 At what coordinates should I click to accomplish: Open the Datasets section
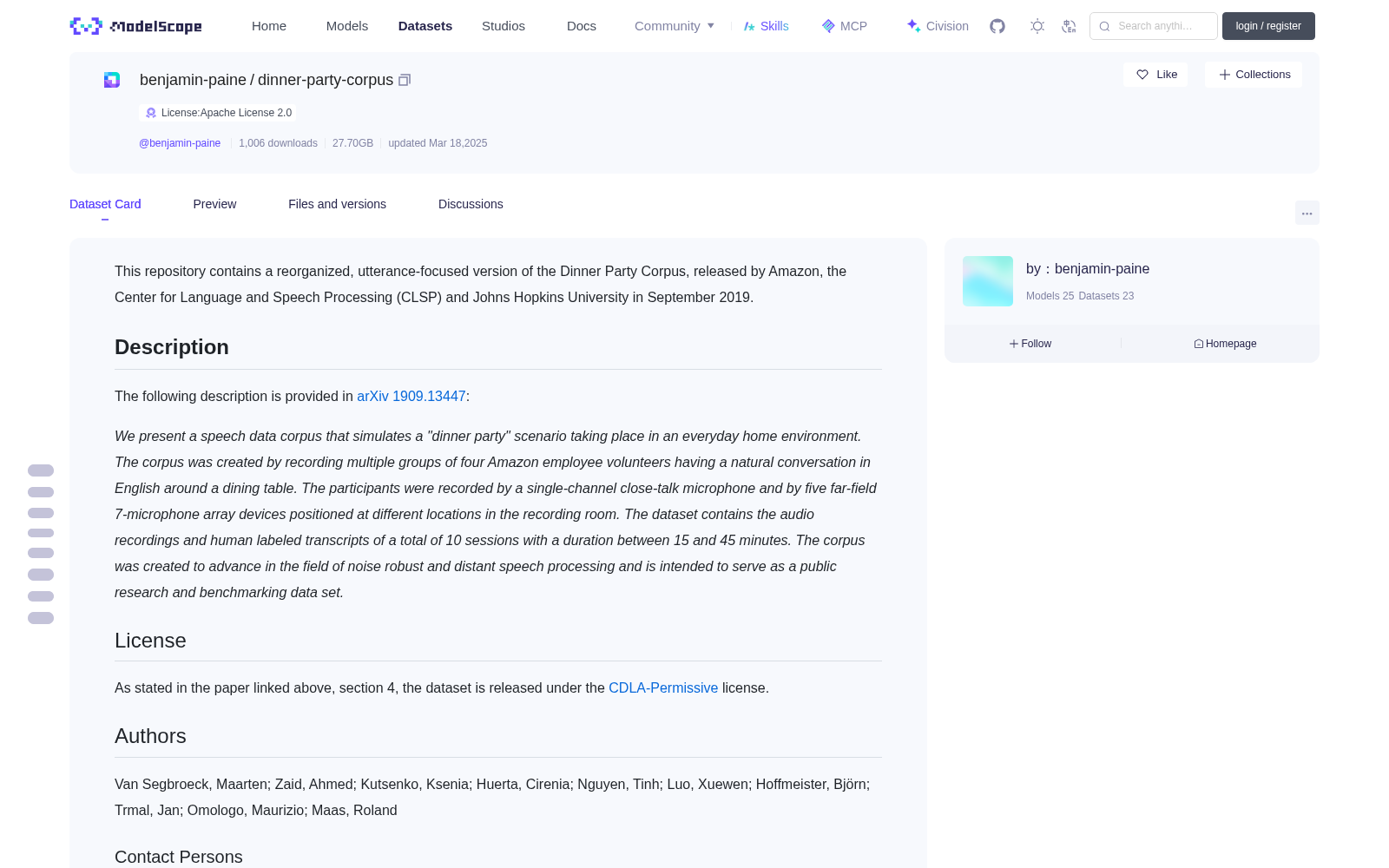[425, 26]
